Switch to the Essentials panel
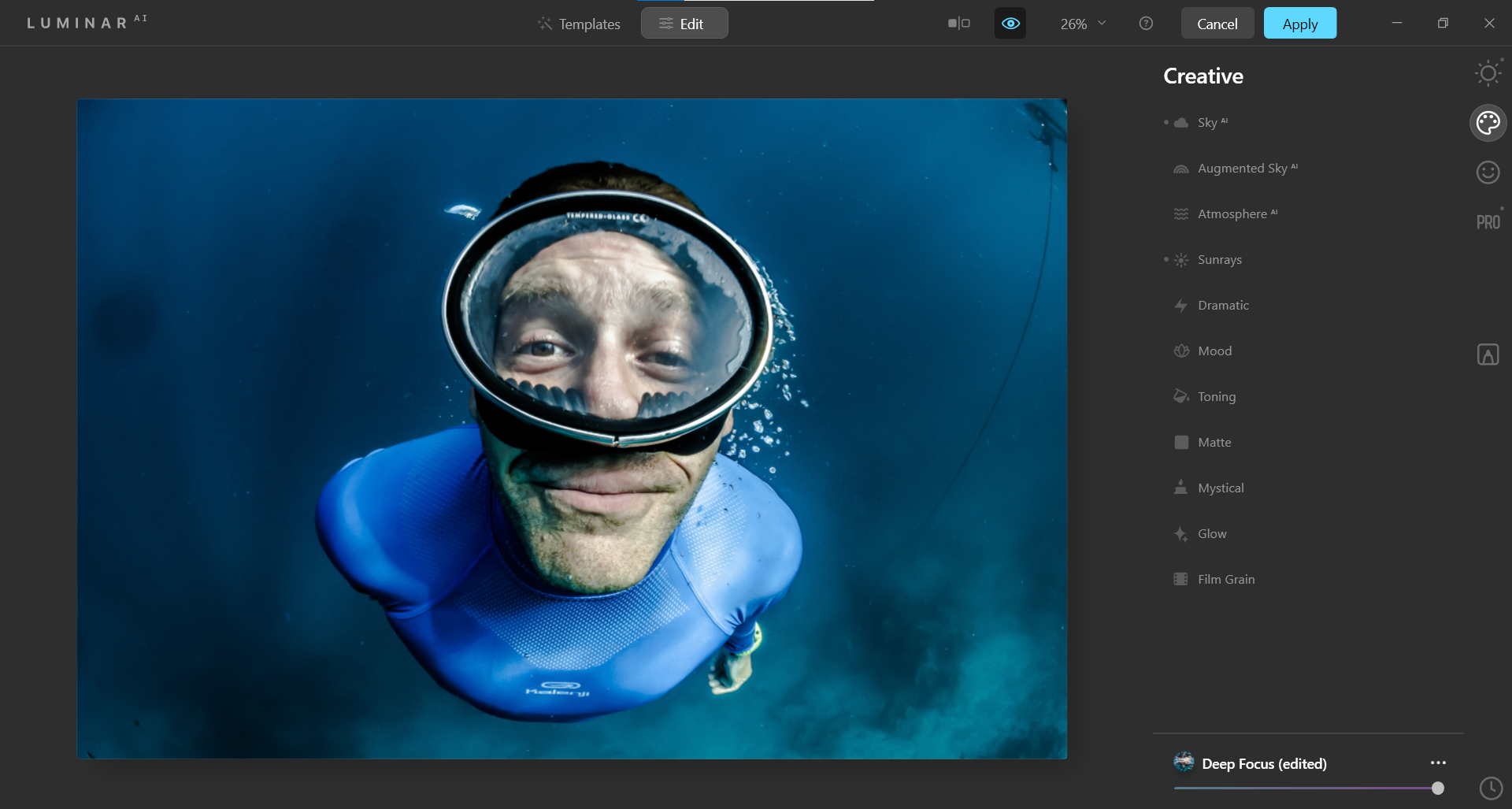Screen dimensions: 1512x809 click(1488, 72)
